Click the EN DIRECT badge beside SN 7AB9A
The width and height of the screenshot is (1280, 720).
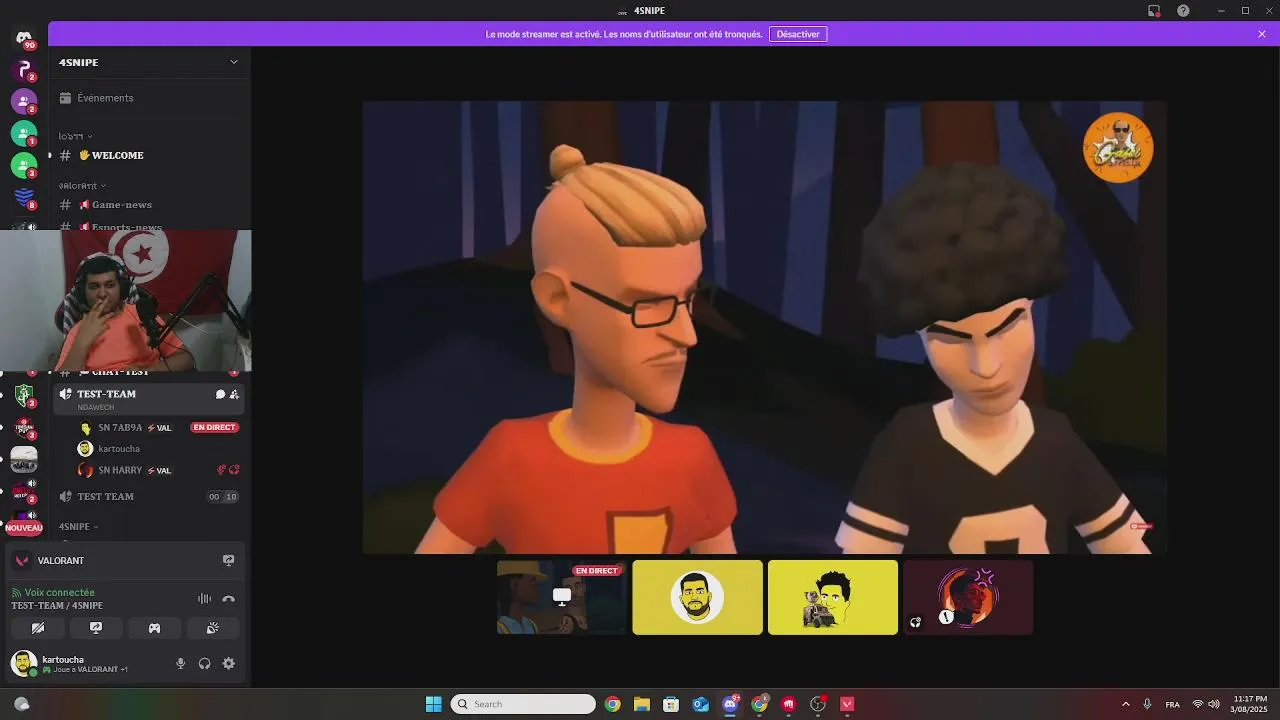tap(214, 428)
